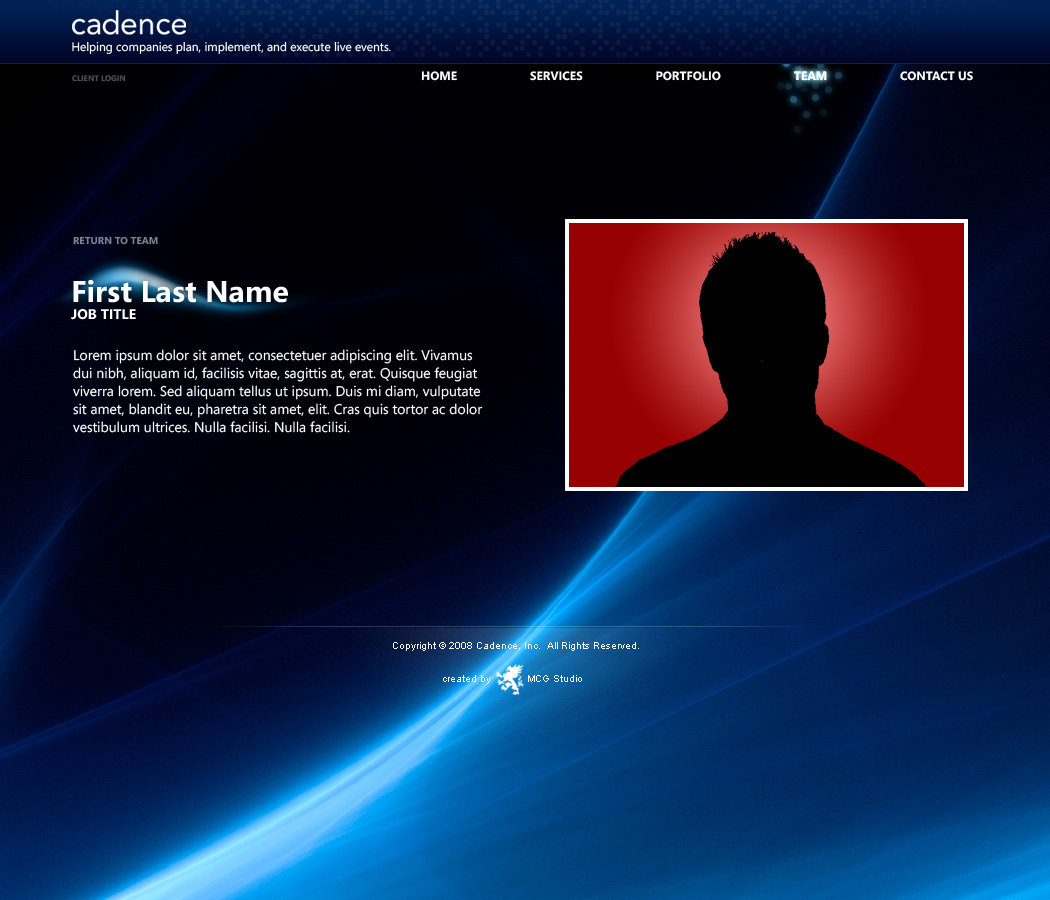The width and height of the screenshot is (1050, 900).
Task: Select the Team nav item
Action: click(810, 76)
